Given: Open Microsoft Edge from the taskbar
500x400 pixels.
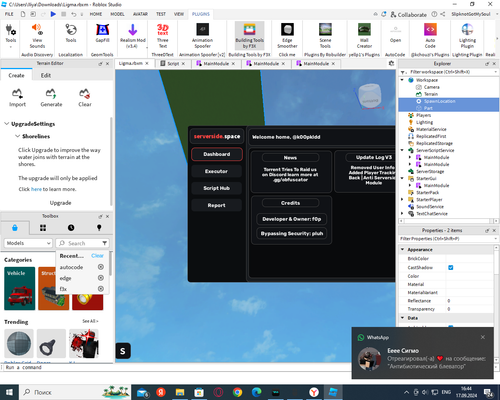Looking at the screenshot, I should [256, 392].
